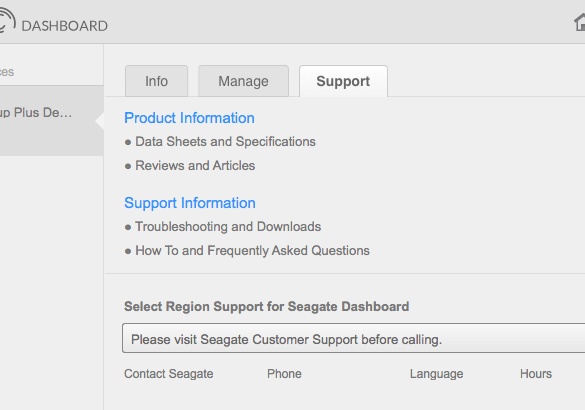Expand the region support dropdown
This screenshot has width=585, height=410.
pos(353,338)
